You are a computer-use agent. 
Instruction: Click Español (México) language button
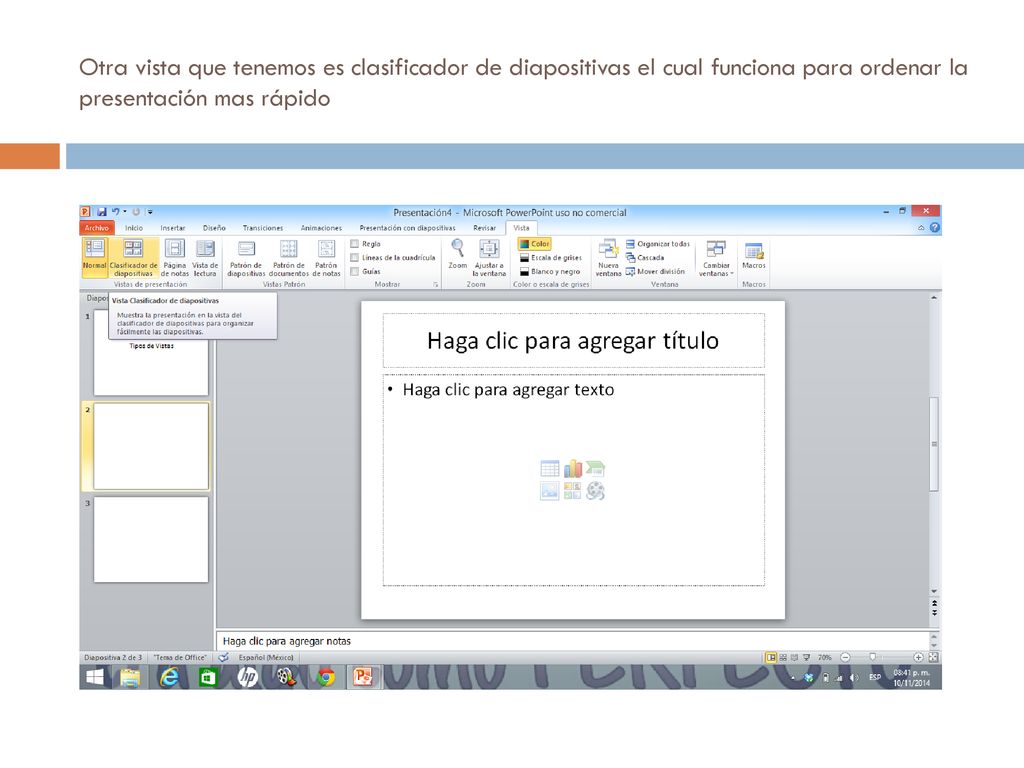click(266, 658)
